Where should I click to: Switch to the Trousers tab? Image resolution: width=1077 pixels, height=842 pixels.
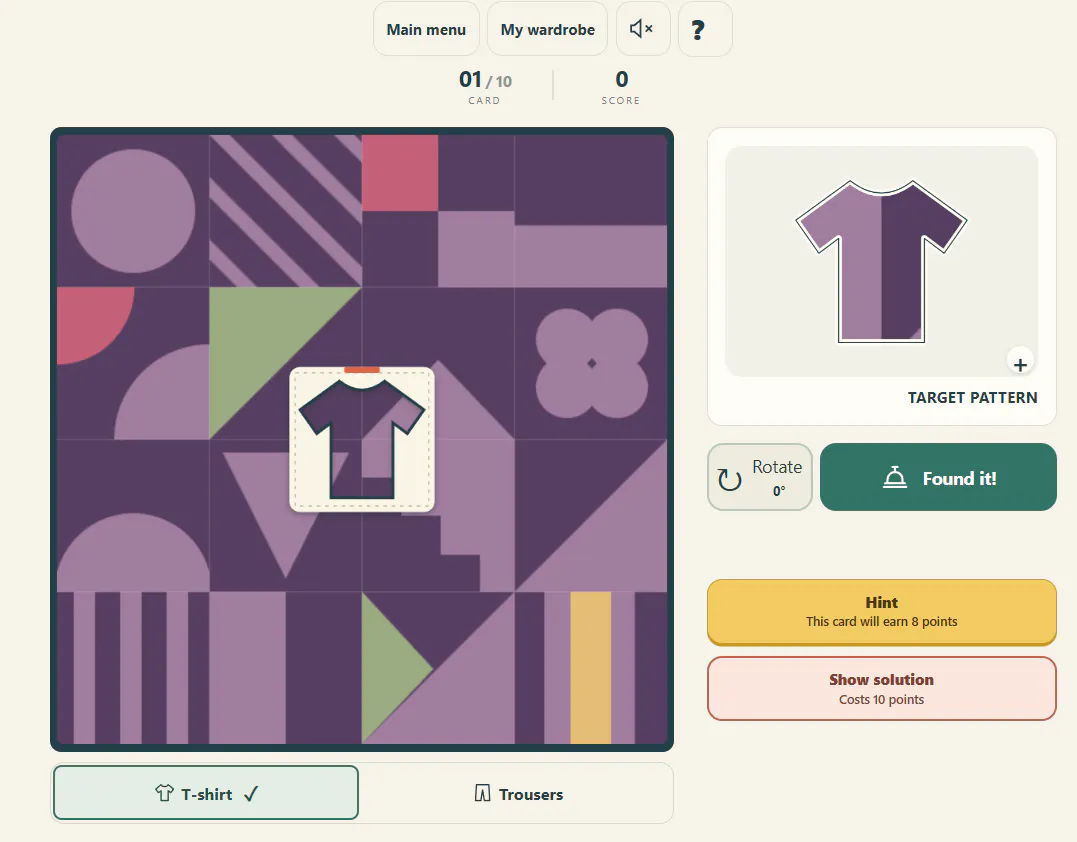tap(519, 794)
